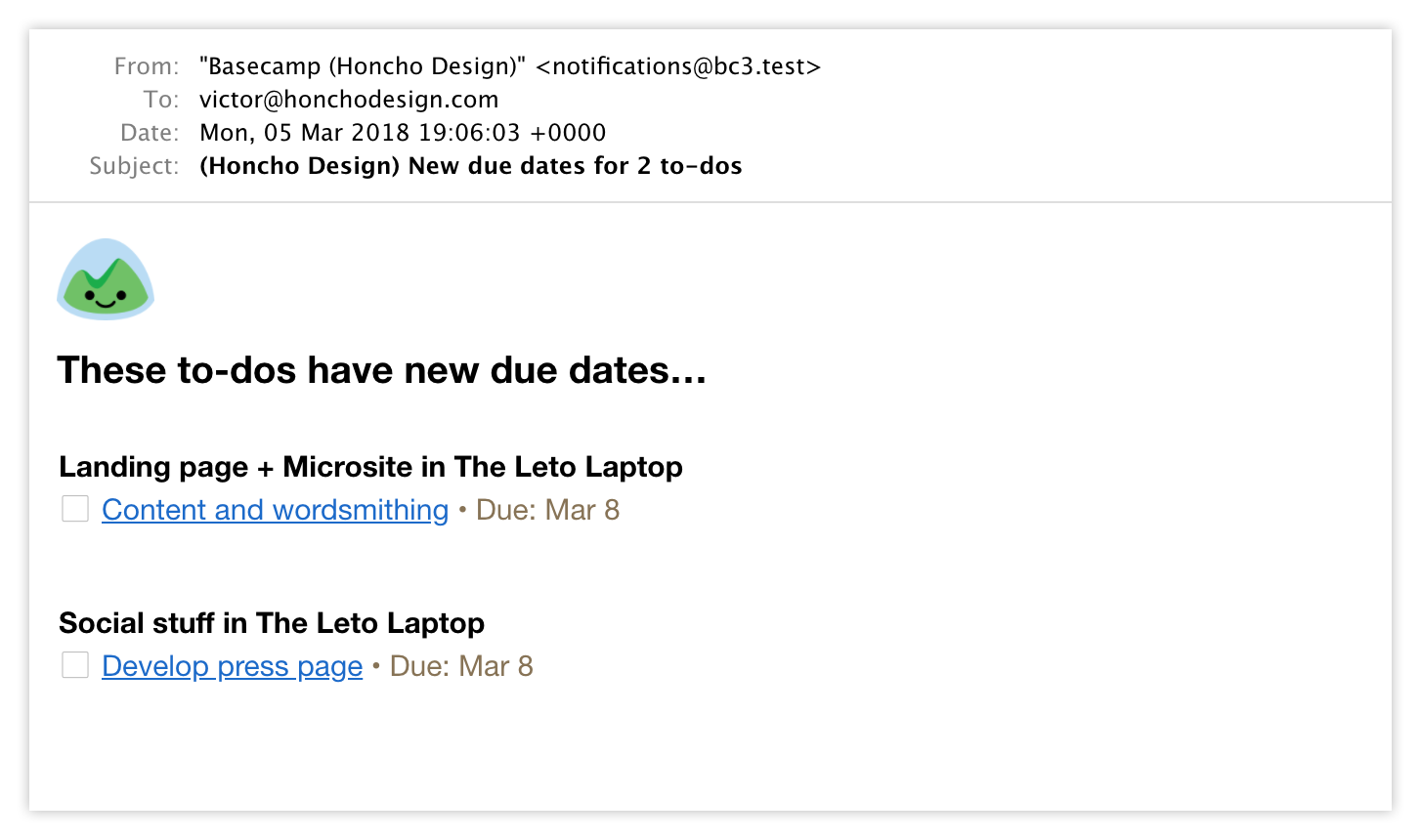Tick the Content and wordsmithing checkbox
The width and height of the screenshot is (1421, 840).
click(x=75, y=509)
